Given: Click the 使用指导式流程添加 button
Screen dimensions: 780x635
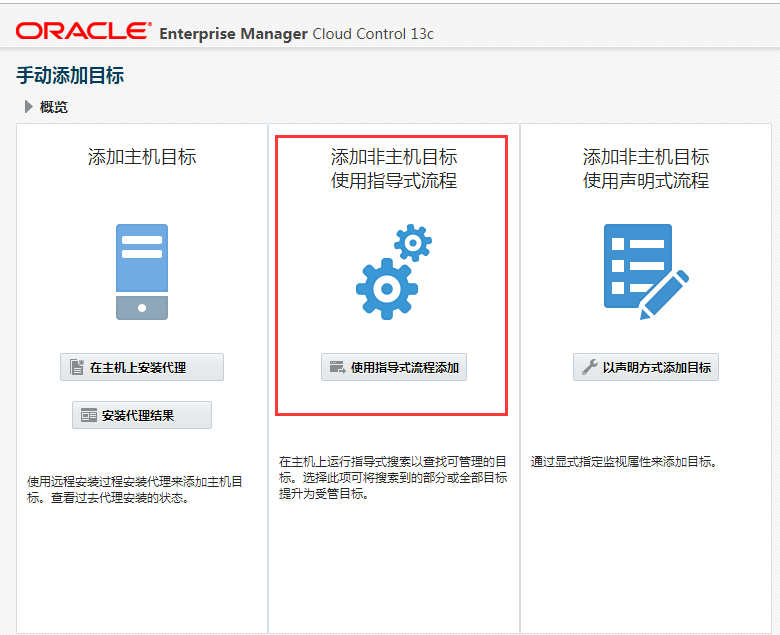Looking at the screenshot, I should [393, 367].
